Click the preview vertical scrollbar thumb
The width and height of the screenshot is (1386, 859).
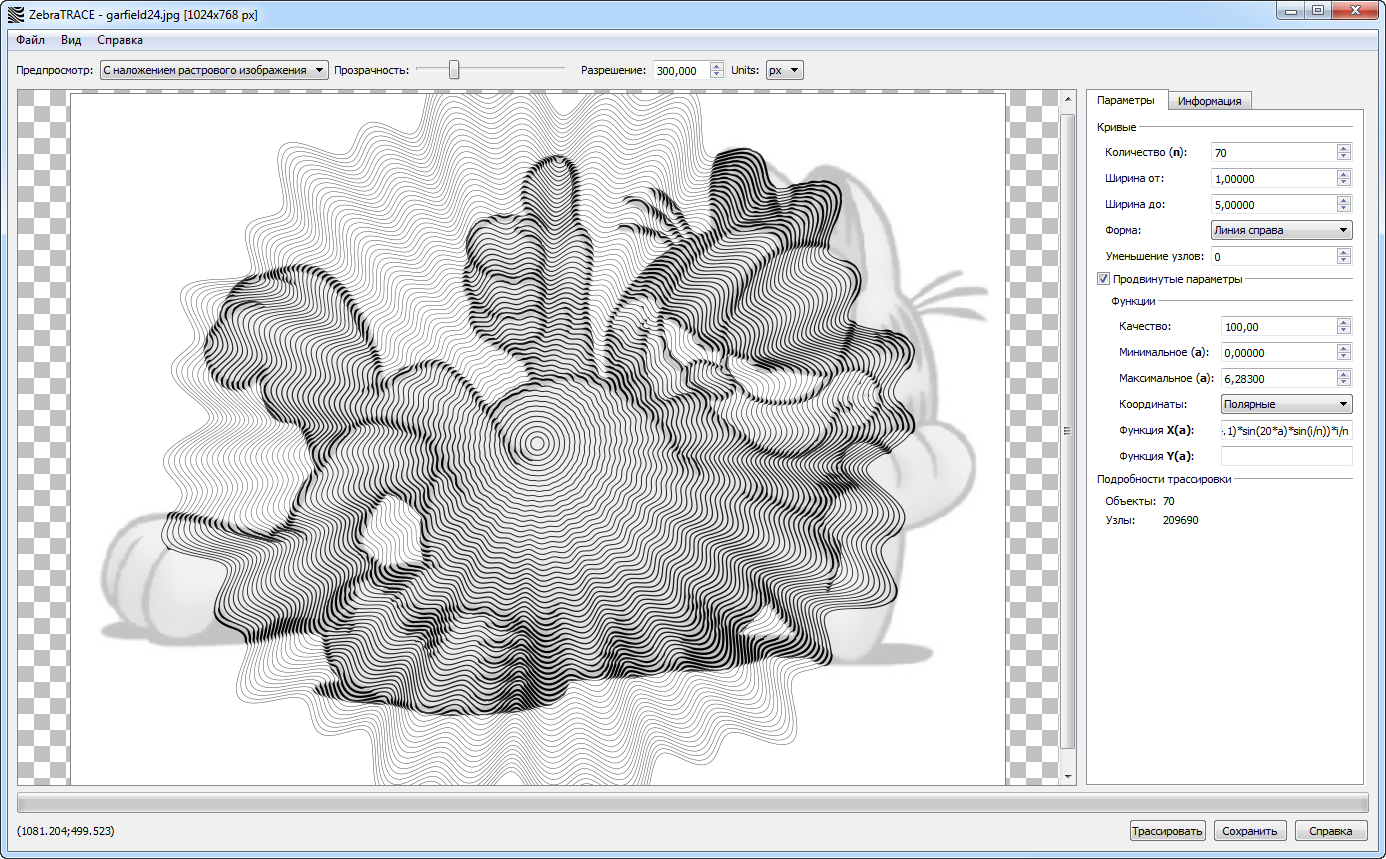[x=1068, y=430]
